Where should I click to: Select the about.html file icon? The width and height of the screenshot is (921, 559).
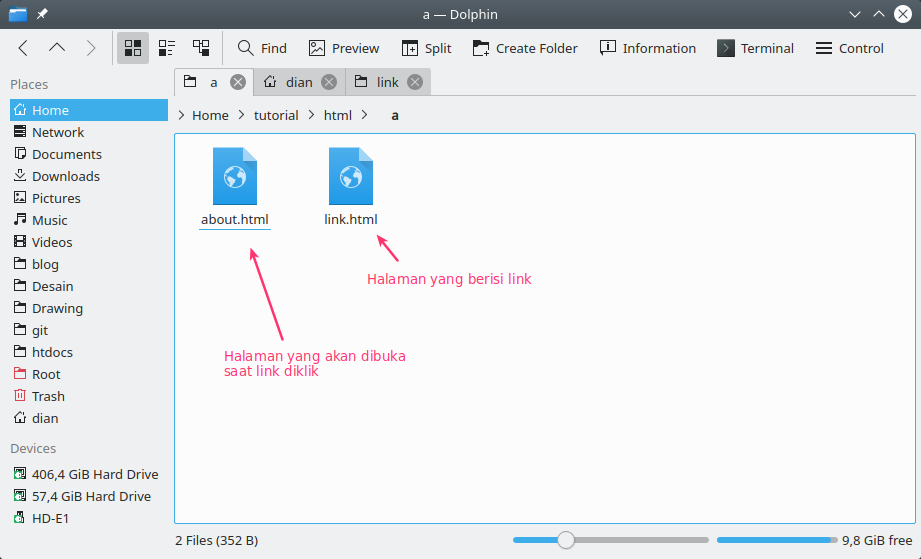coord(235,176)
